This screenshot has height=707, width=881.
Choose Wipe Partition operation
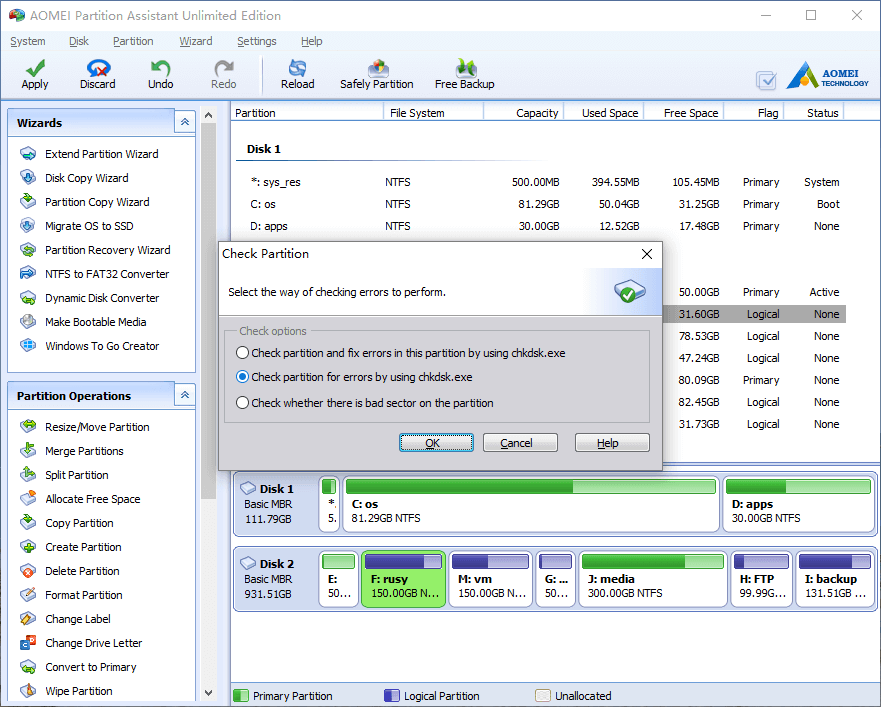(79, 691)
